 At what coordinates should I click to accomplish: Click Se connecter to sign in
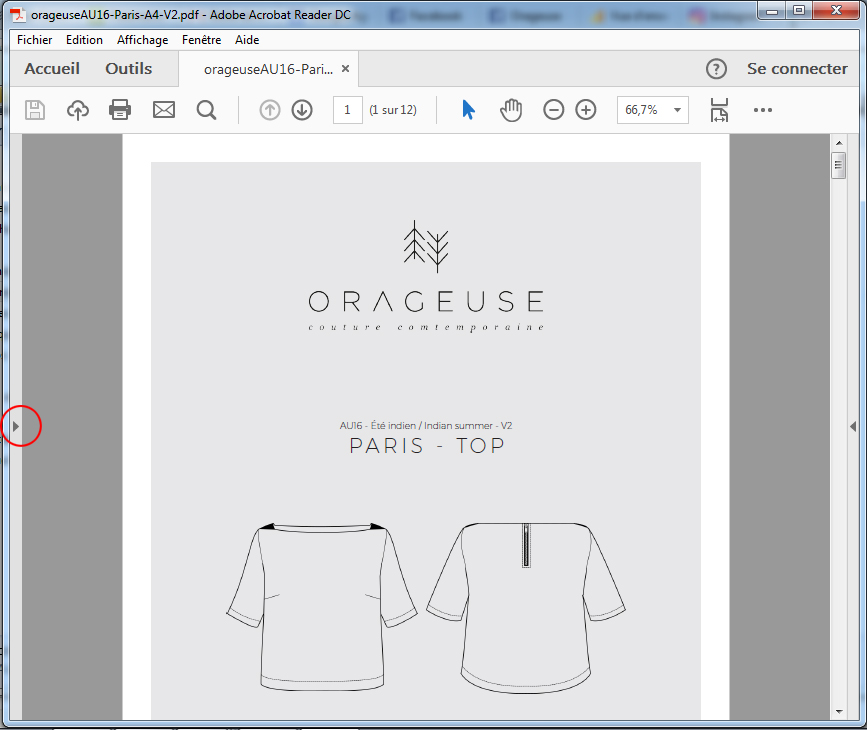tap(797, 69)
